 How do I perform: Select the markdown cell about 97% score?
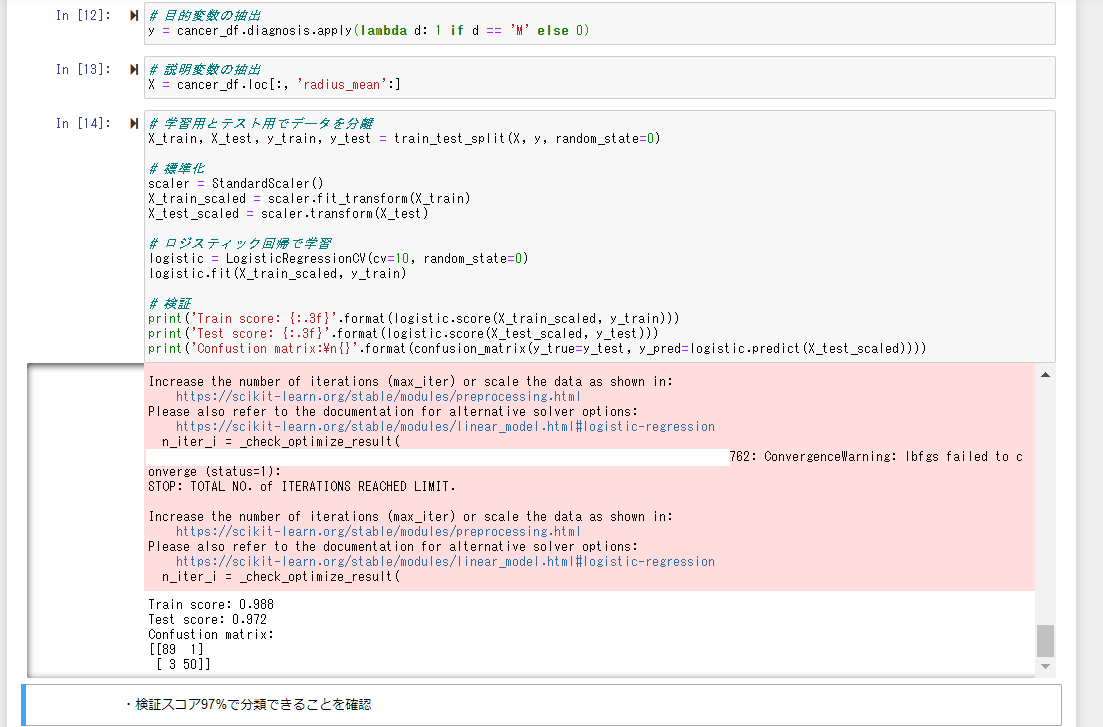[542, 704]
